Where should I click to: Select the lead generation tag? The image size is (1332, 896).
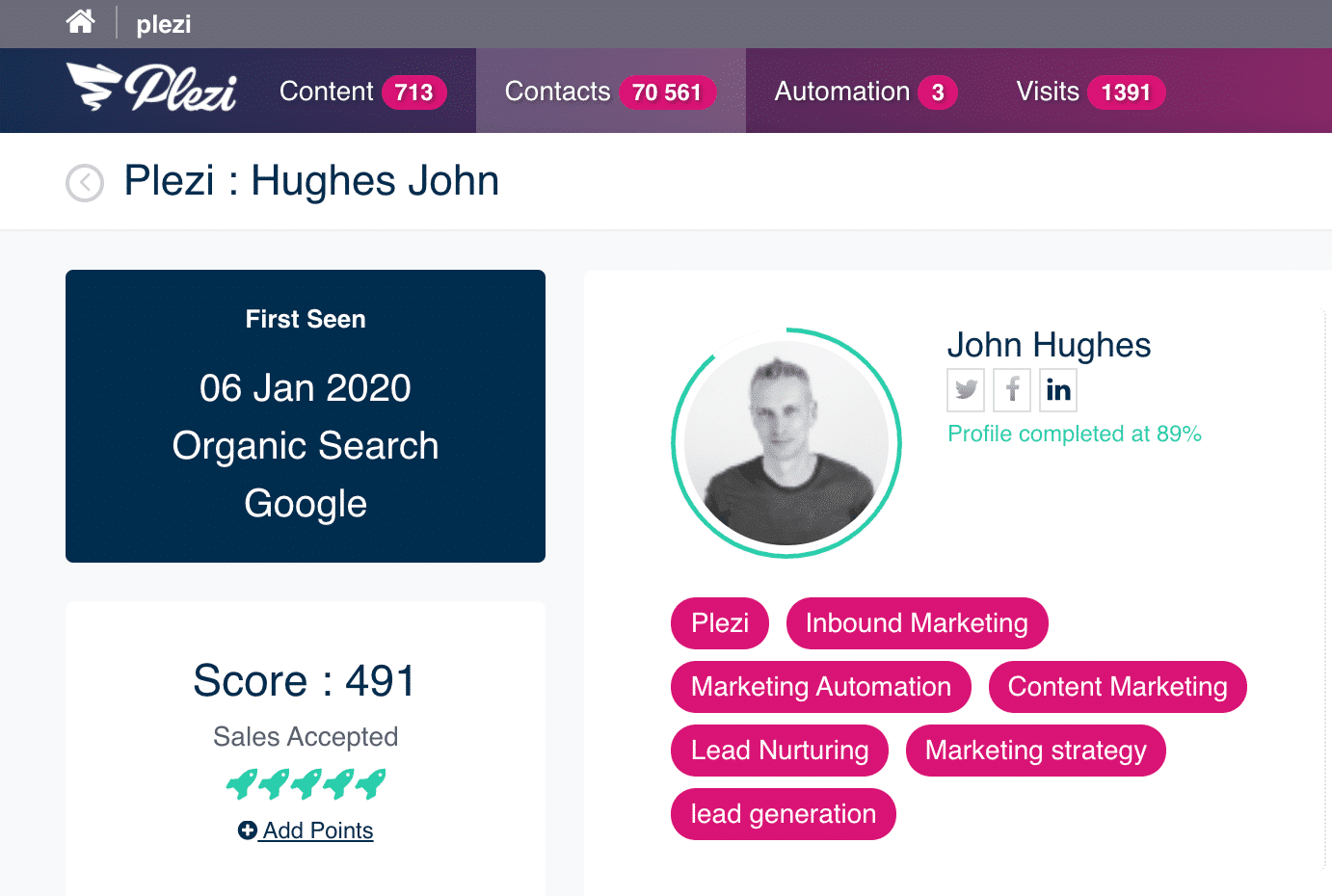point(784,814)
